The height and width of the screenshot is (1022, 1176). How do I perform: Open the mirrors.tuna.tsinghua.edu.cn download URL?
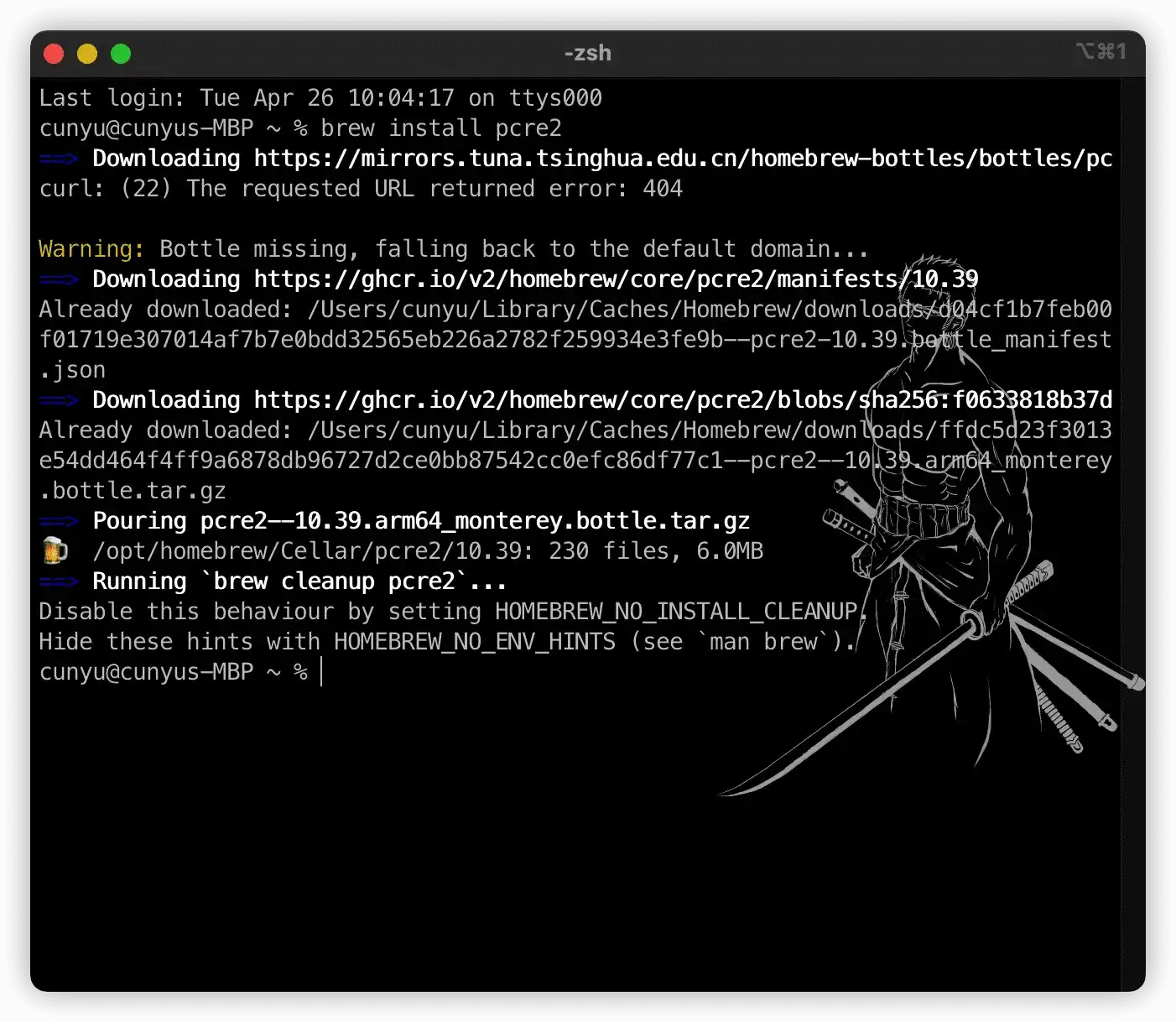[683, 159]
